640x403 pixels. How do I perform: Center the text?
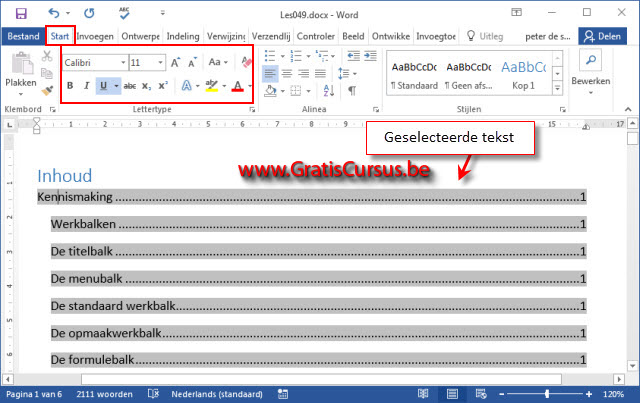[287, 73]
